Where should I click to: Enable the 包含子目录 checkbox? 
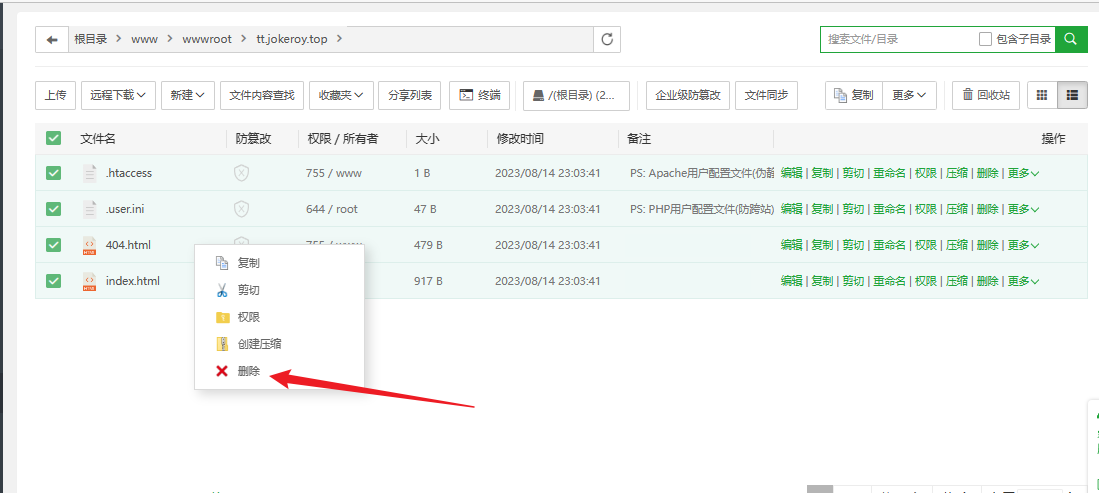pyautogui.click(x=985, y=39)
